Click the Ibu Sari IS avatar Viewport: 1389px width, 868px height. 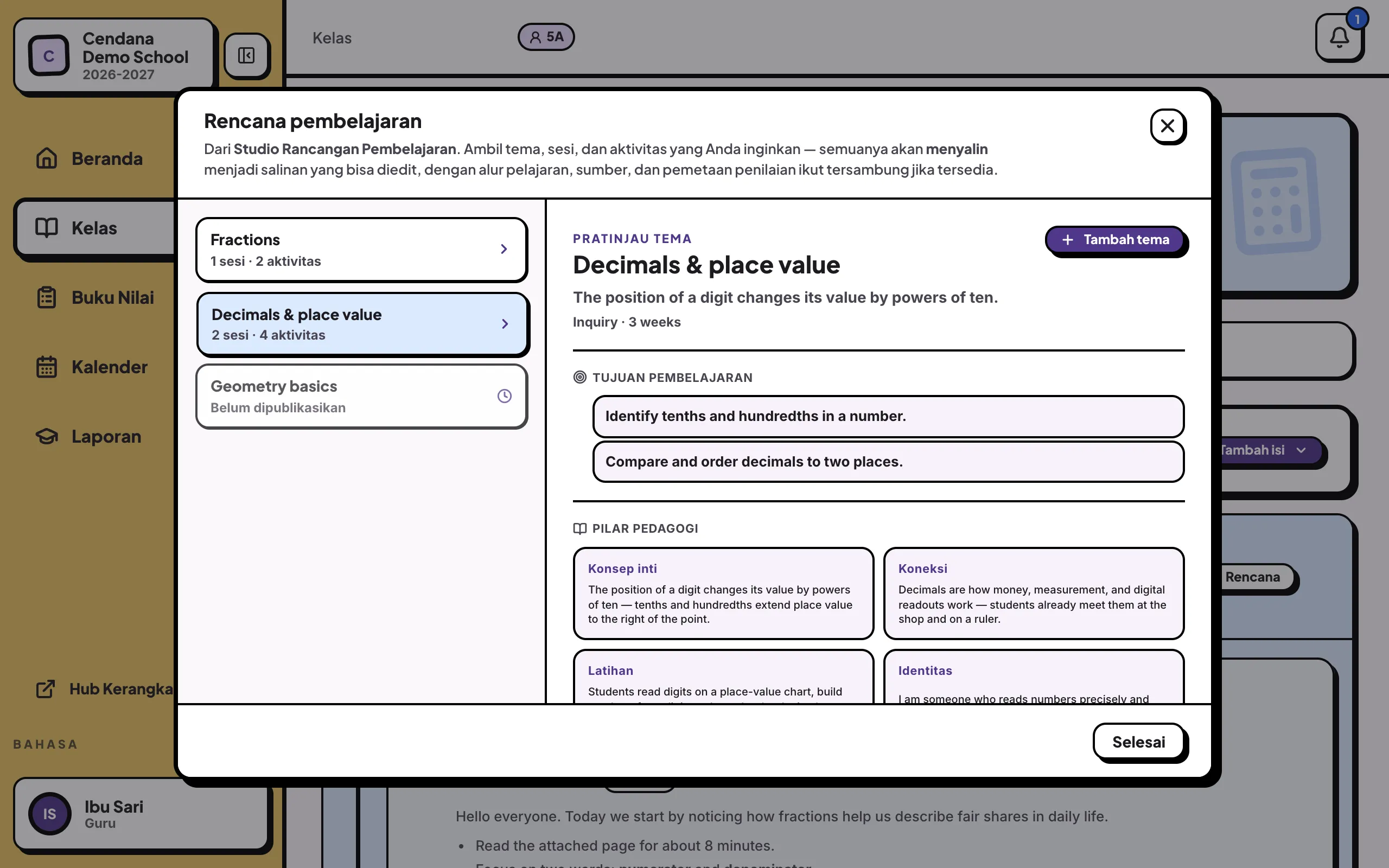coord(50,813)
